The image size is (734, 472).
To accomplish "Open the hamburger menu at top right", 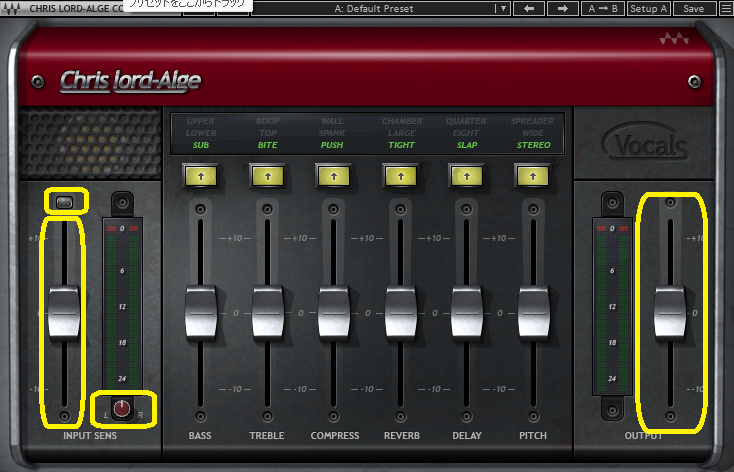I will pyautogui.click(x=725, y=8).
